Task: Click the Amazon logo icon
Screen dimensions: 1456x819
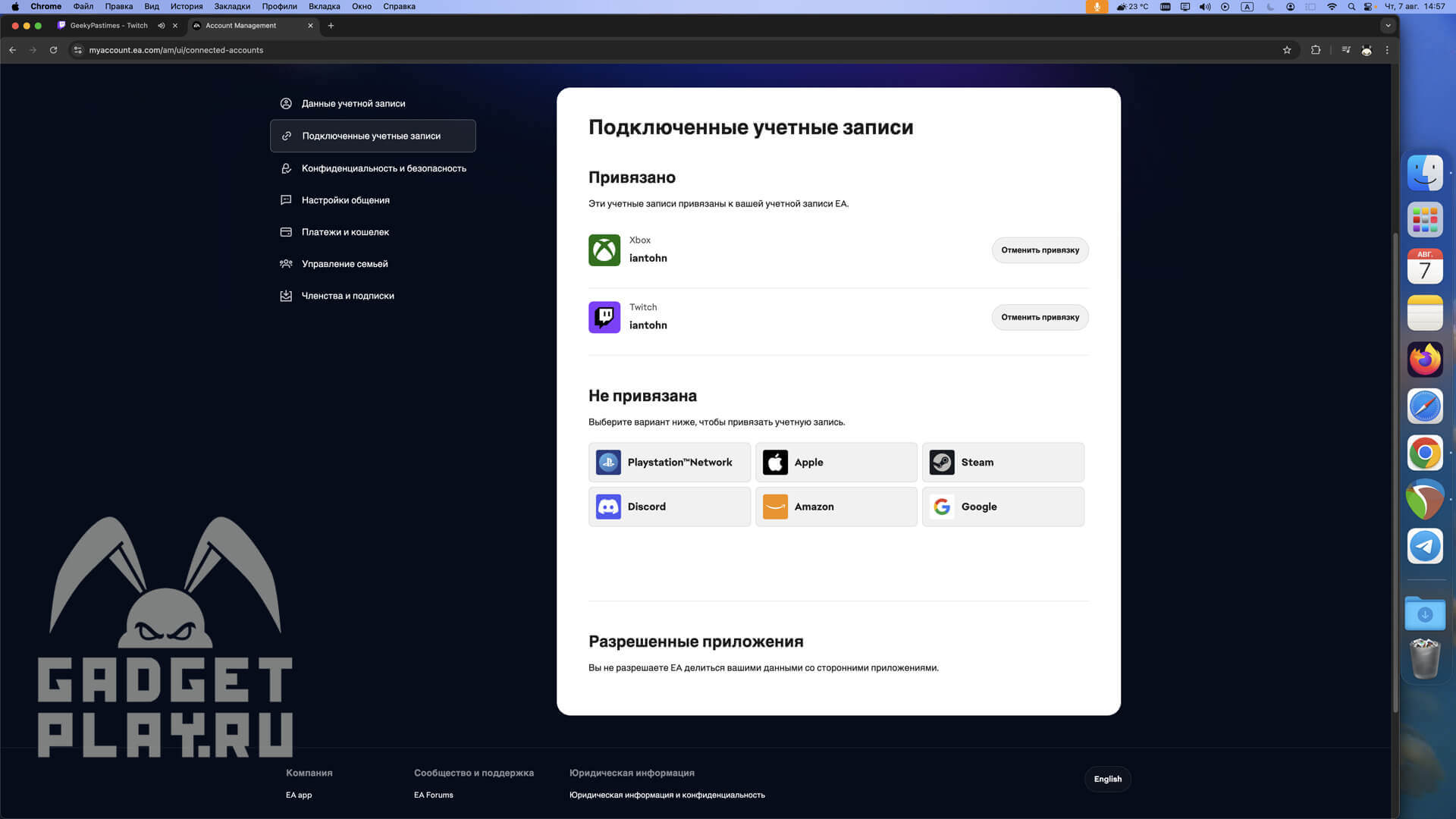Action: (775, 507)
